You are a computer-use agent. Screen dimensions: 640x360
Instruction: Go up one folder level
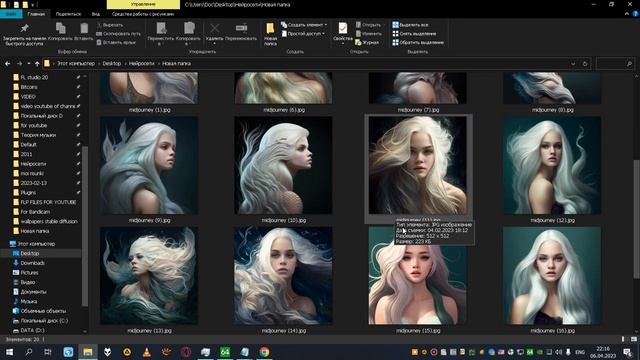point(37,64)
